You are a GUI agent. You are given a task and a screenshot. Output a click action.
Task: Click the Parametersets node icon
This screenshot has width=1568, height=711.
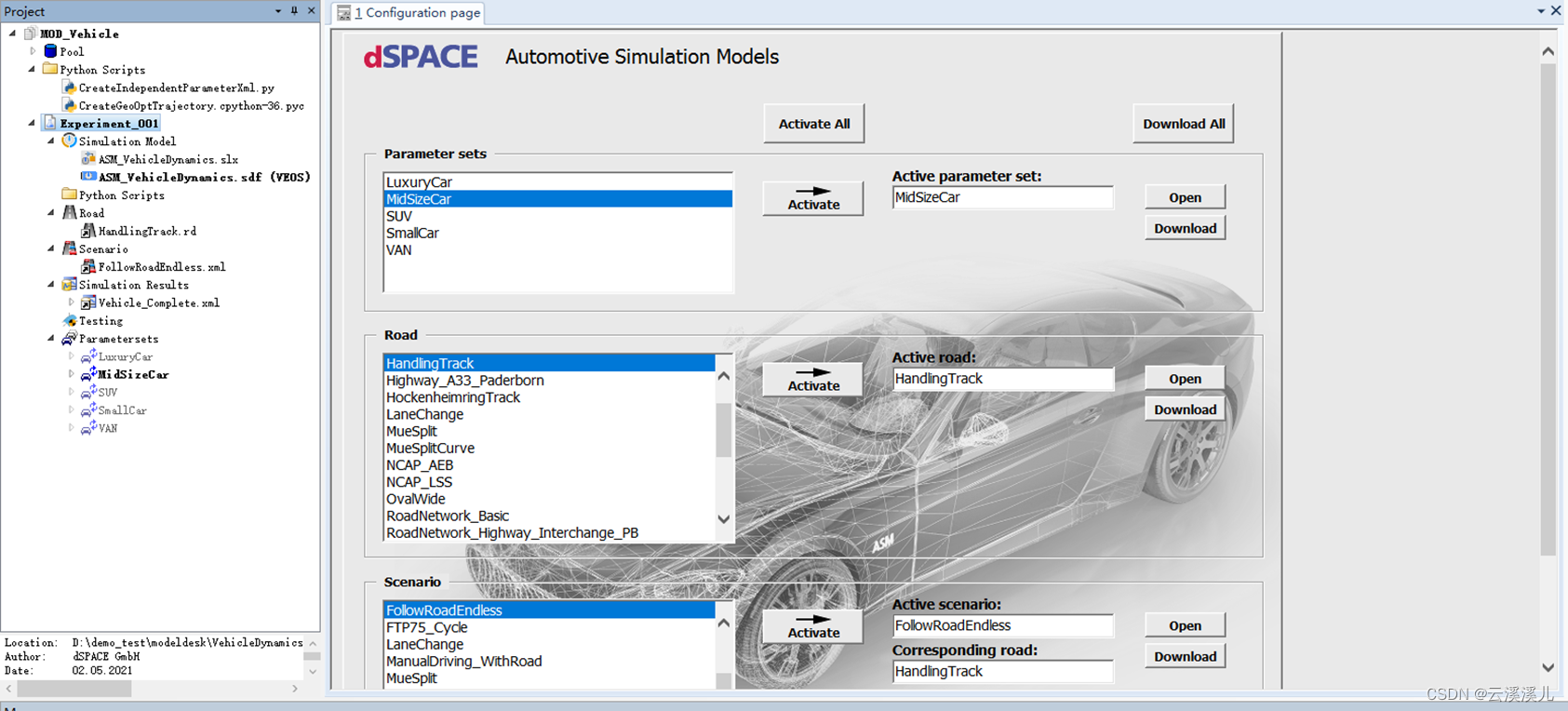click(x=69, y=339)
